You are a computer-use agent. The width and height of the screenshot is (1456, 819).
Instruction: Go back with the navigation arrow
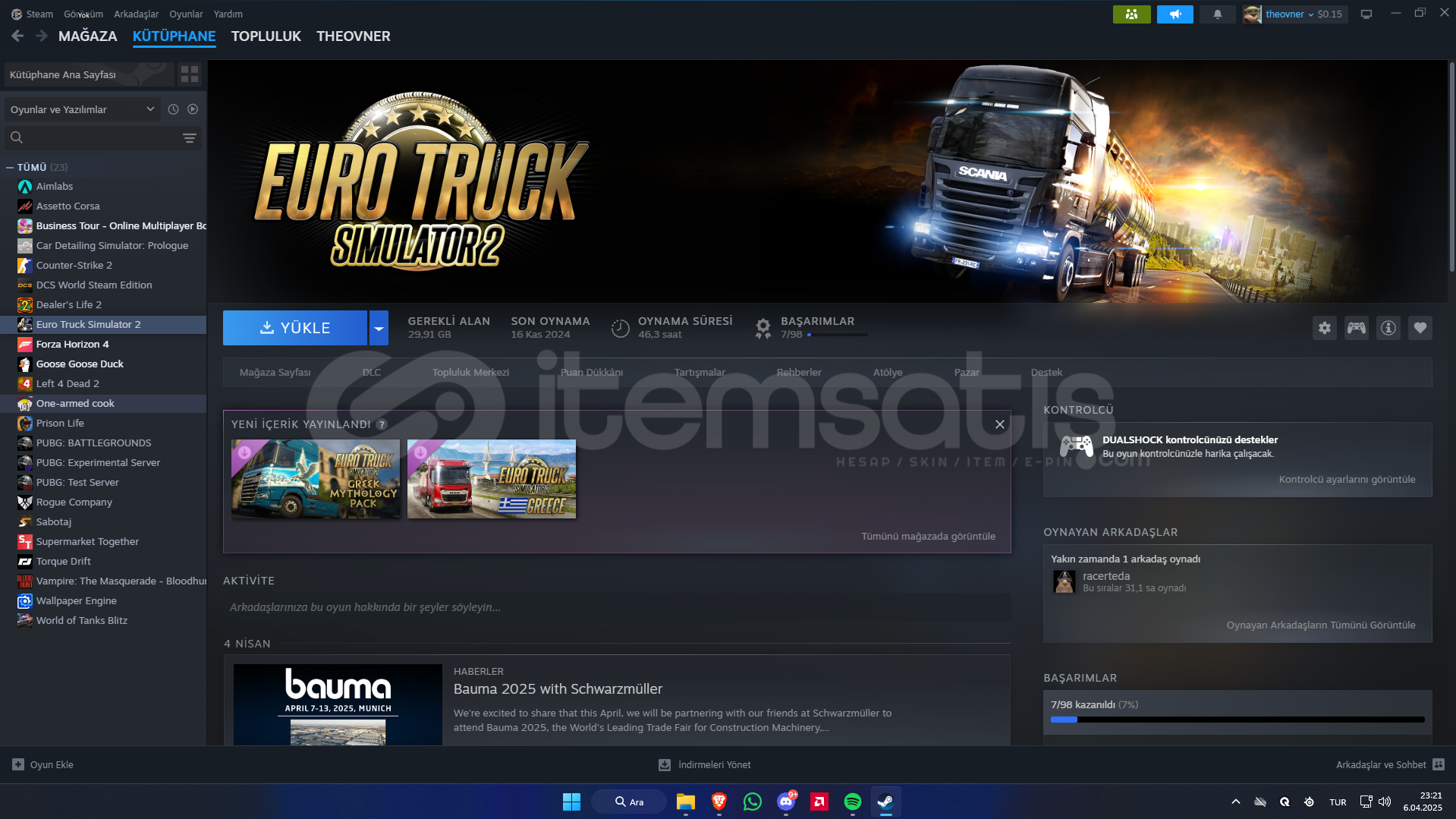tap(17, 36)
